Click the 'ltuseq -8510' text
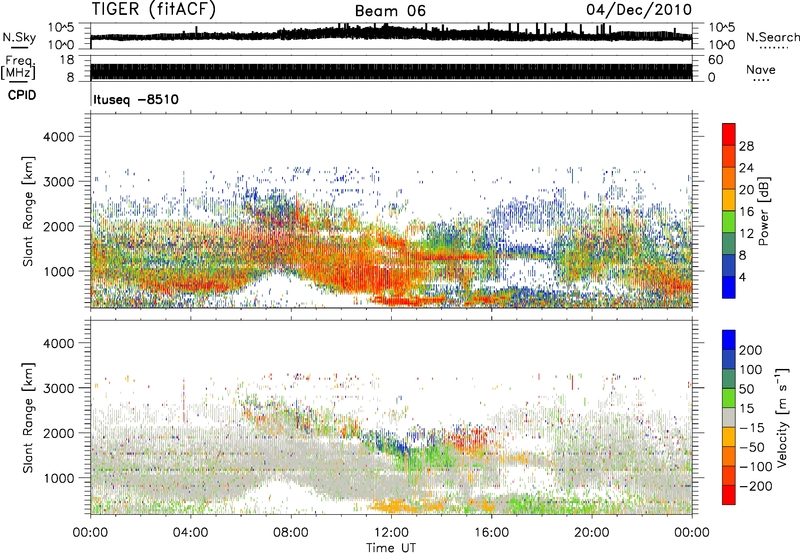800x554 pixels. pyautogui.click(x=136, y=99)
